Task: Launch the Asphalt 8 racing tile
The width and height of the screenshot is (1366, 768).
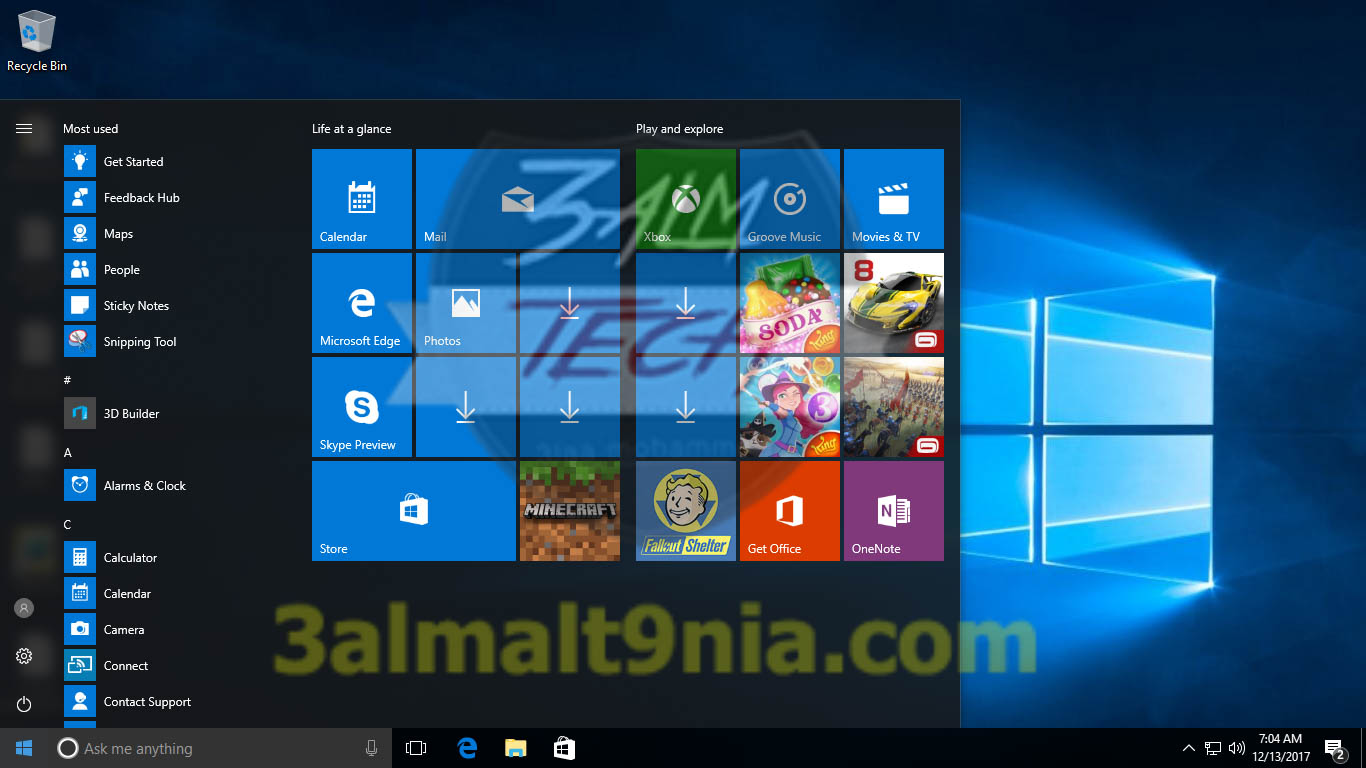Action: click(x=894, y=303)
